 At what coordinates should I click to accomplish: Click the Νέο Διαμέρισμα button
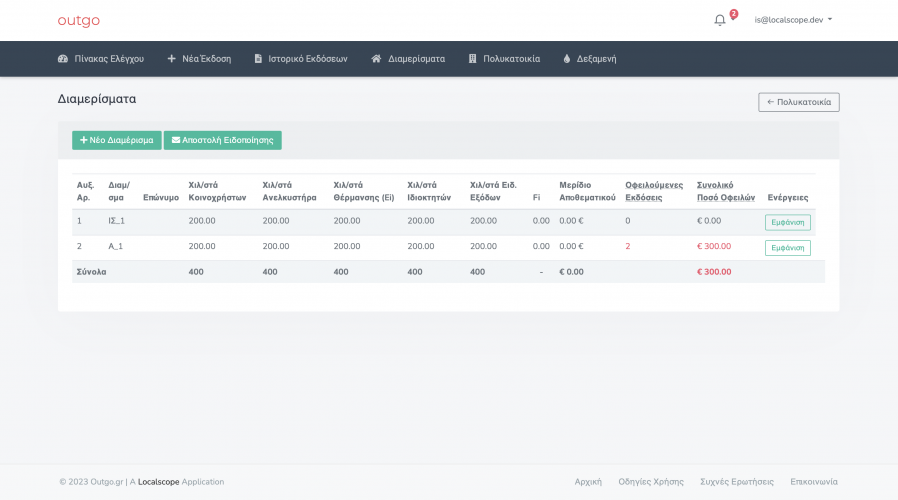point(117,140)
